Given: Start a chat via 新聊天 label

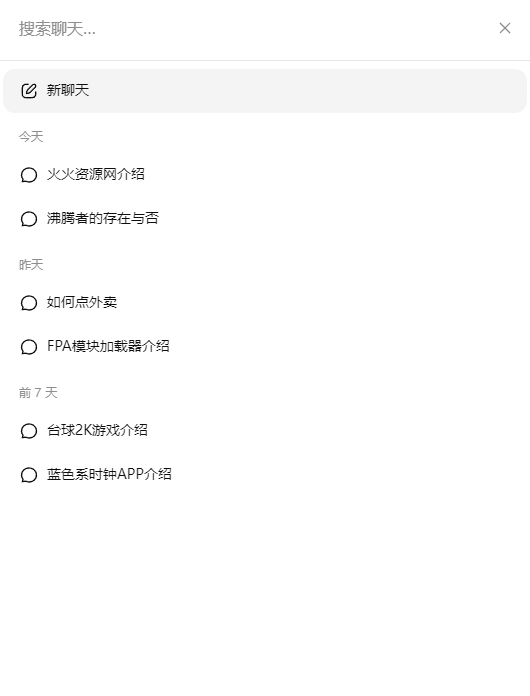Looking at the screenshot, I should pyautogui.click(x=68, y=90).
